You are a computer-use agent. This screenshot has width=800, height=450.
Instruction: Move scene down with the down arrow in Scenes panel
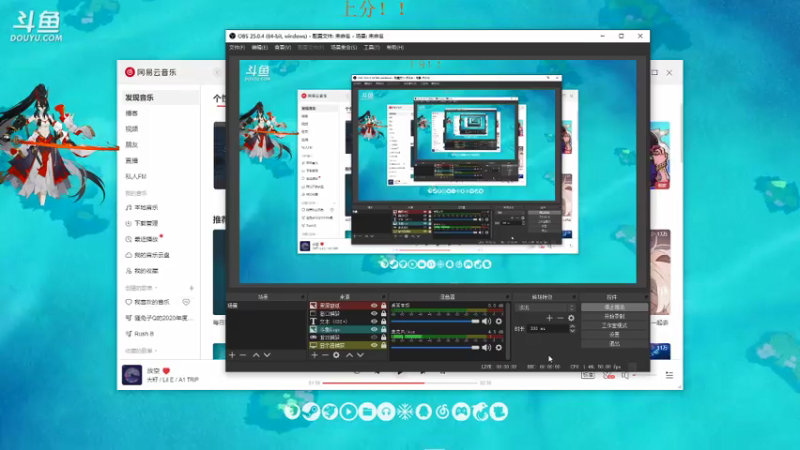pos(267,355)
